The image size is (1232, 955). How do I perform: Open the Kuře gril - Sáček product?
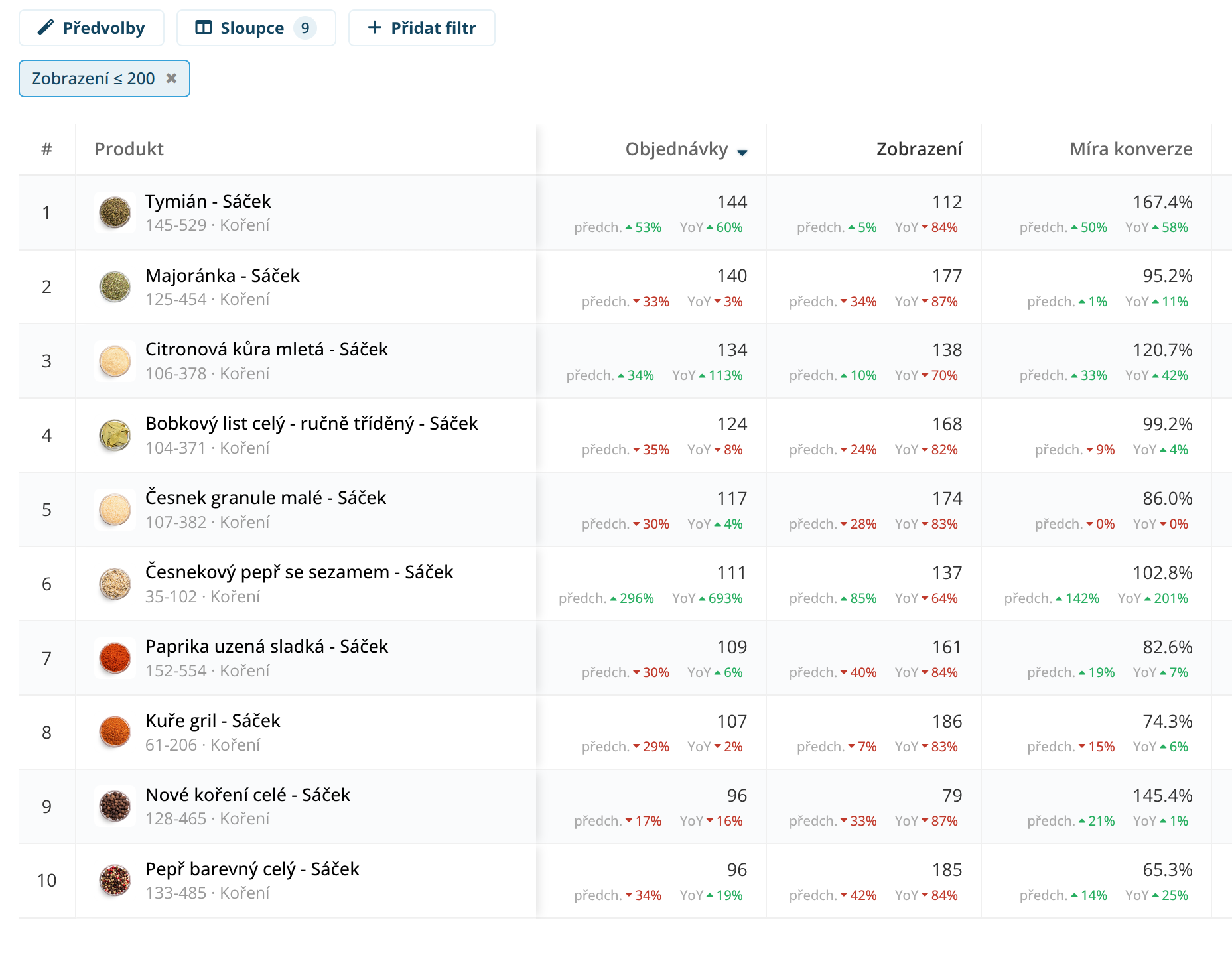pyautogui.click(x=212, y=721)
